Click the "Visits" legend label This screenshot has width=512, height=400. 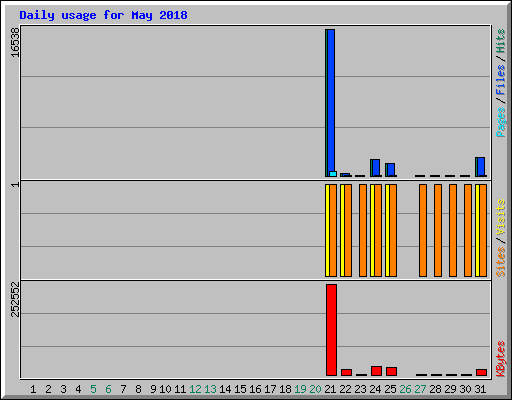pos(501,217)
